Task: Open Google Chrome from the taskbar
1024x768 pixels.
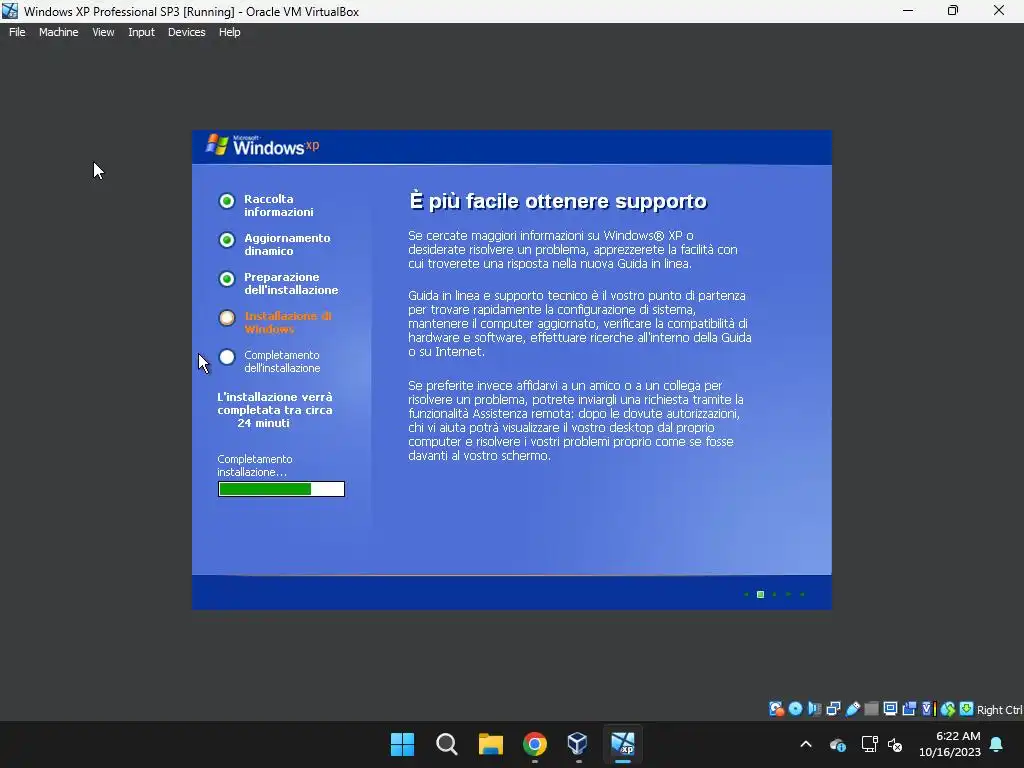Action: 535,744
